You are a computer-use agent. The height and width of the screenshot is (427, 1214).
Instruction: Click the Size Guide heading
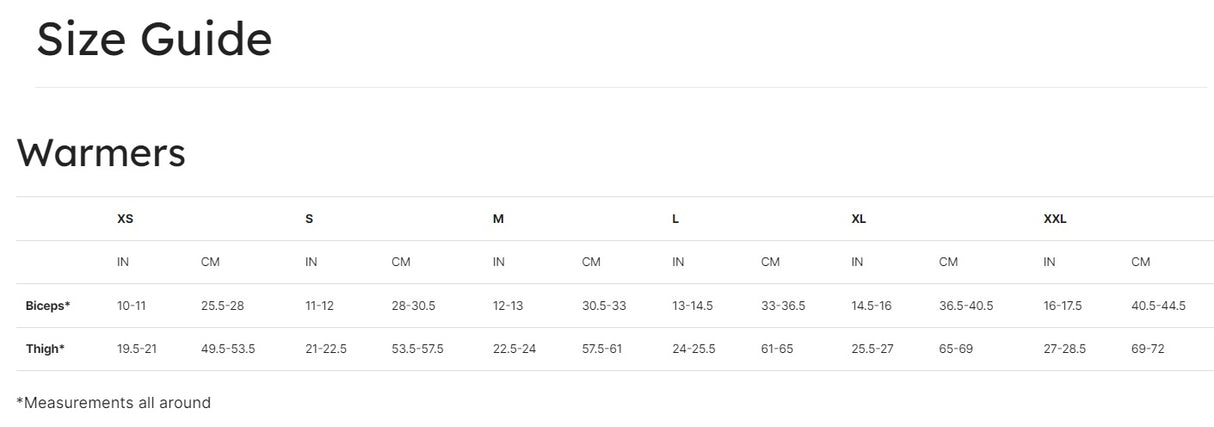[x=154, y=40]
